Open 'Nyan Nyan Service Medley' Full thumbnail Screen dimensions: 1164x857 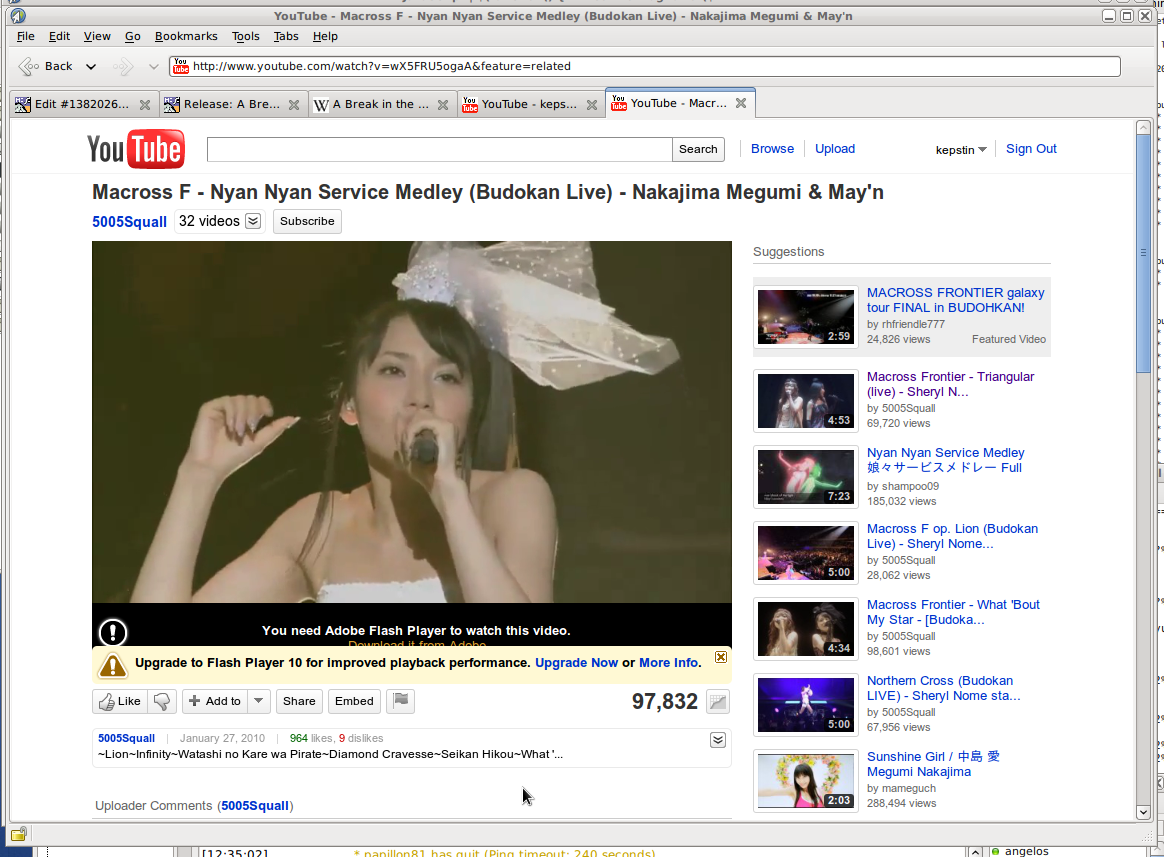pyautogui.click(x=805, y=477)
